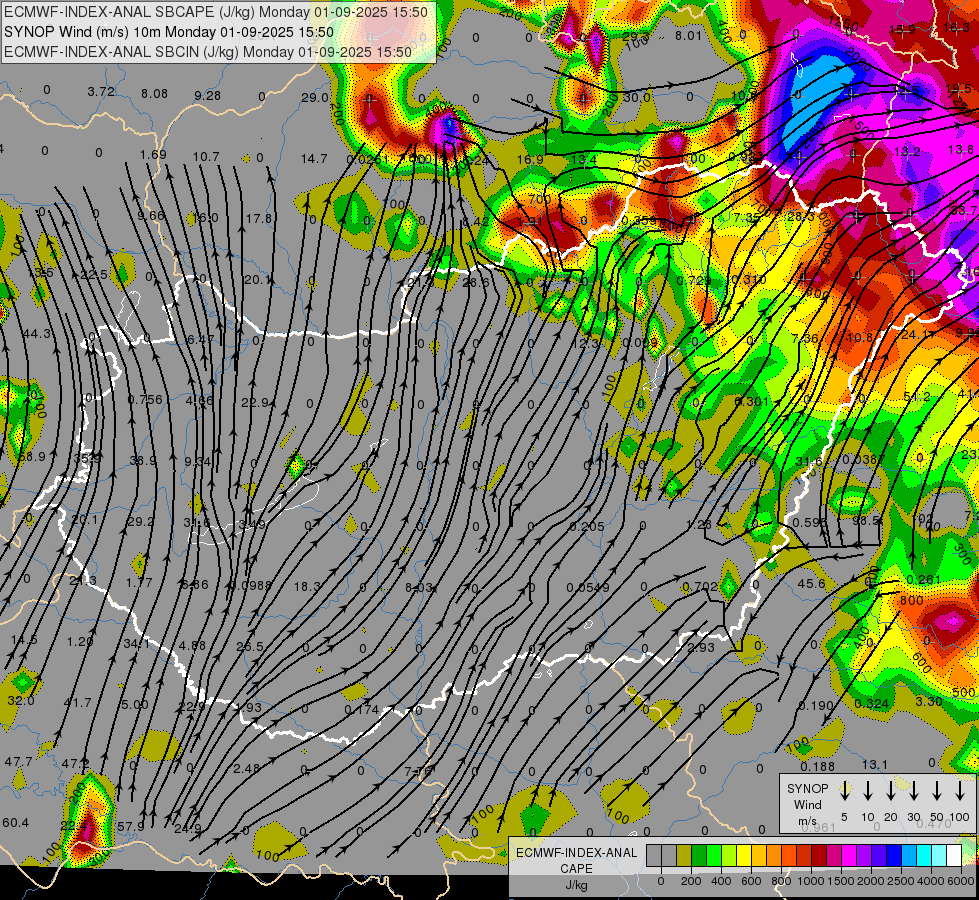This screenshot has width=979, height=900.
Task: Click the map value '6.47'
Action: pos(200,339)
